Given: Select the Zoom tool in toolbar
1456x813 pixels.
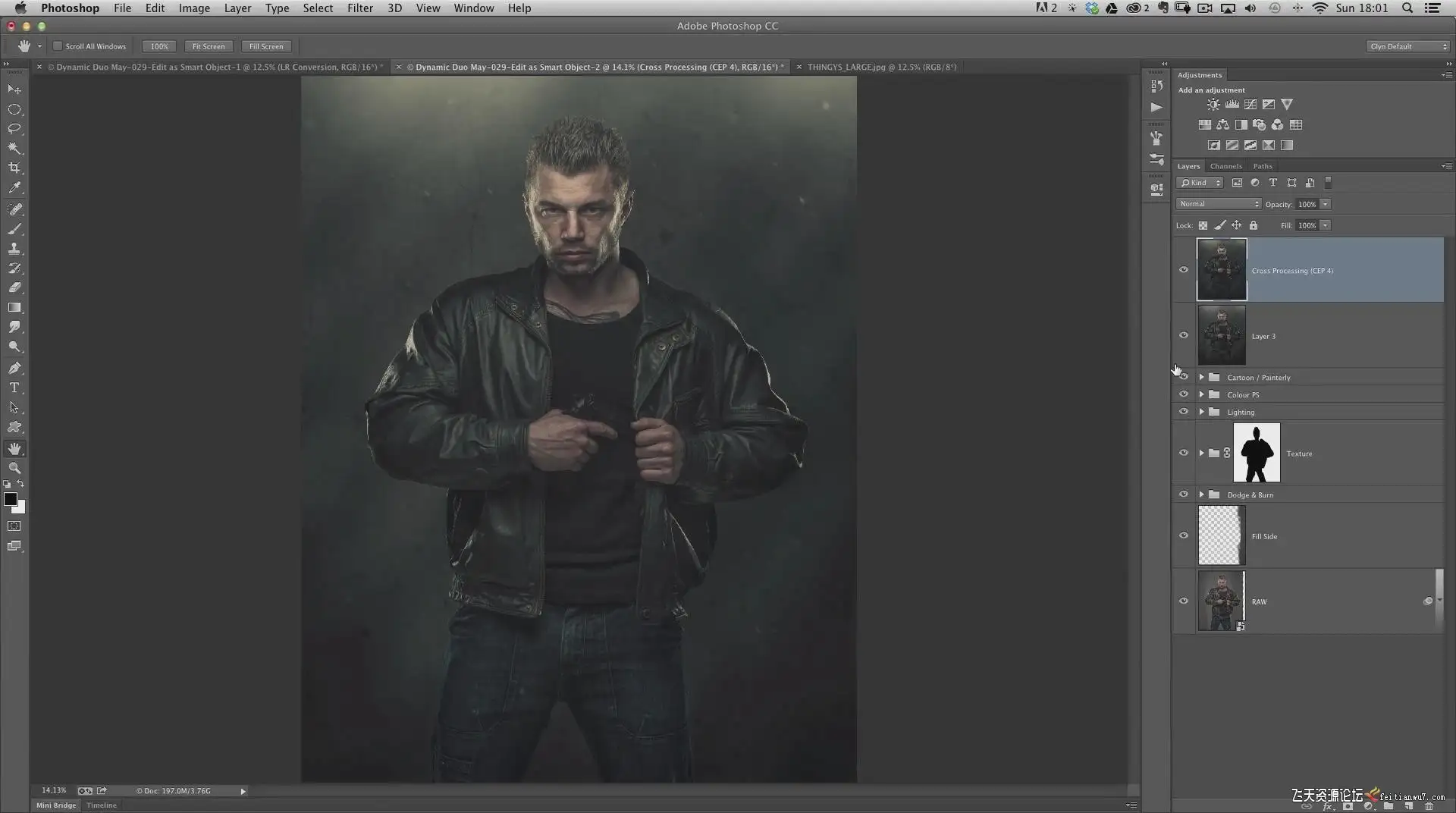Looking at the screenshot, I should click(14, 468).
